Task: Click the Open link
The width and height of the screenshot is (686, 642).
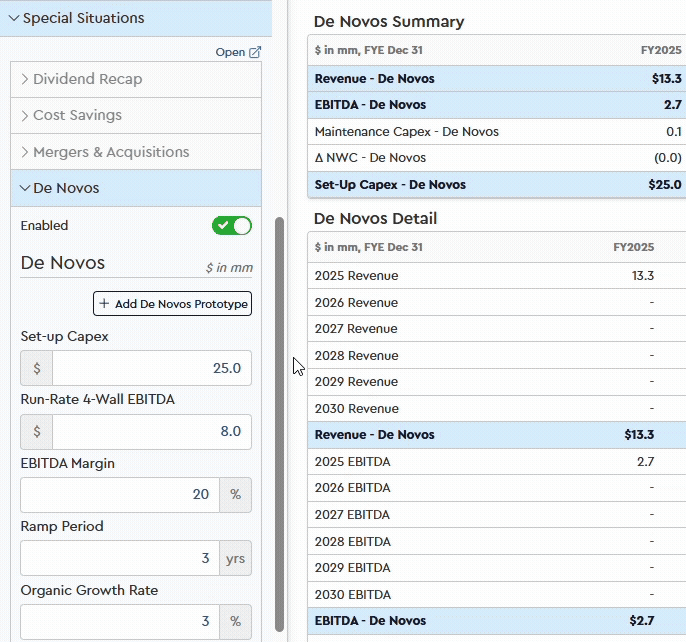Action: (230, 52)
